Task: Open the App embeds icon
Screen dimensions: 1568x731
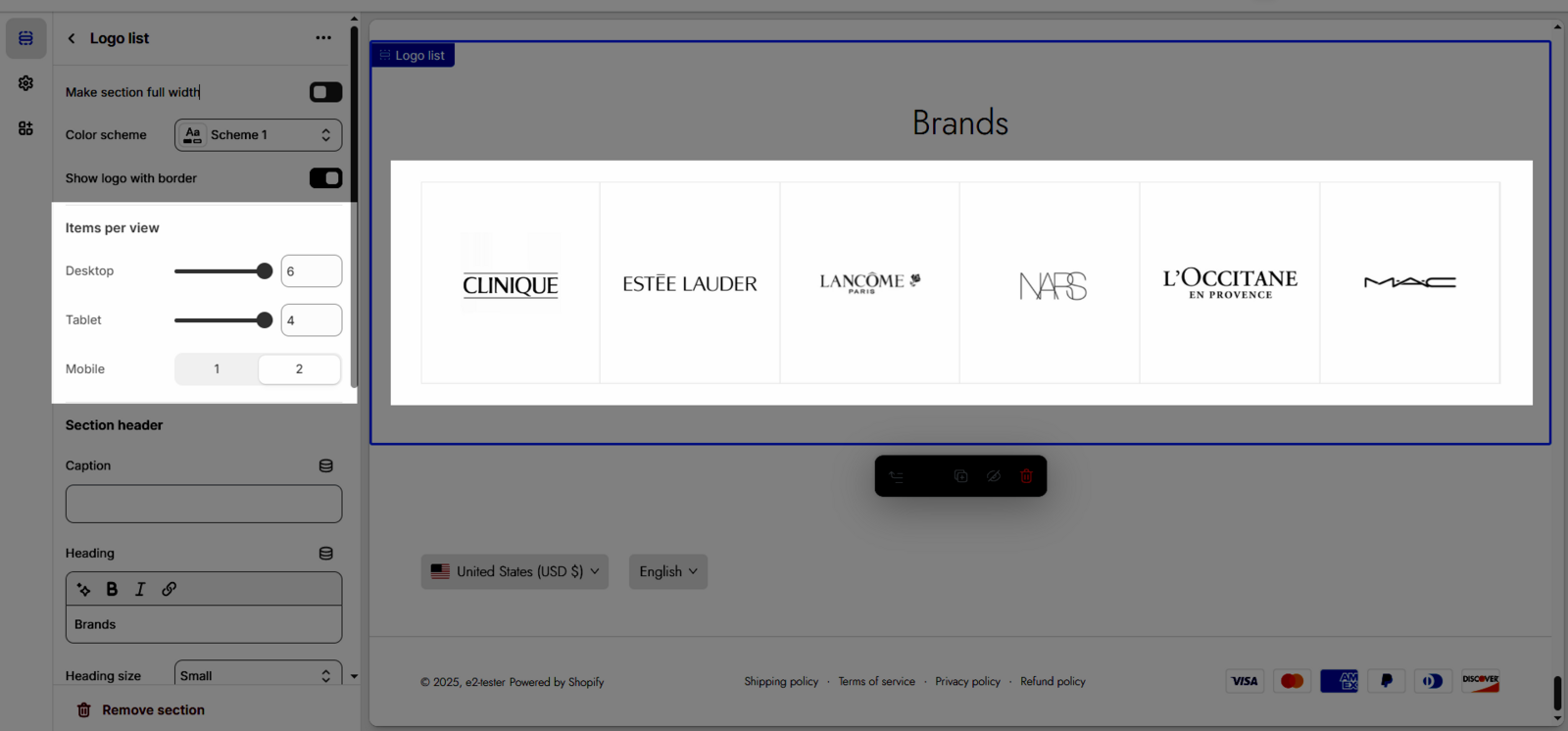Action: [25, 128]
